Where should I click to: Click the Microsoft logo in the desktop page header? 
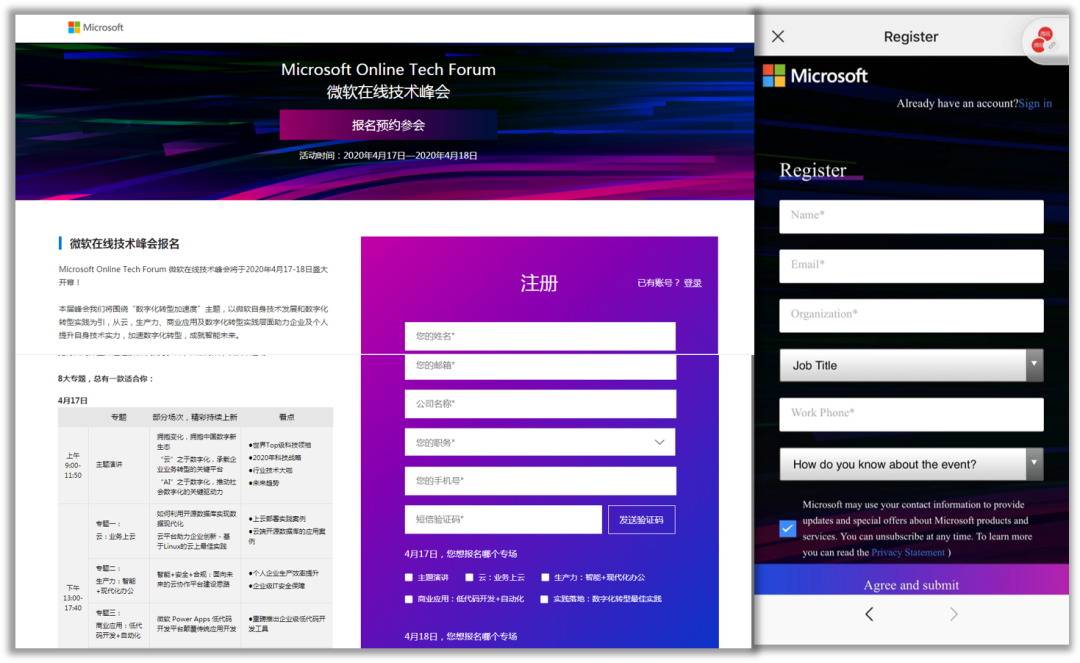pos(96,27)
